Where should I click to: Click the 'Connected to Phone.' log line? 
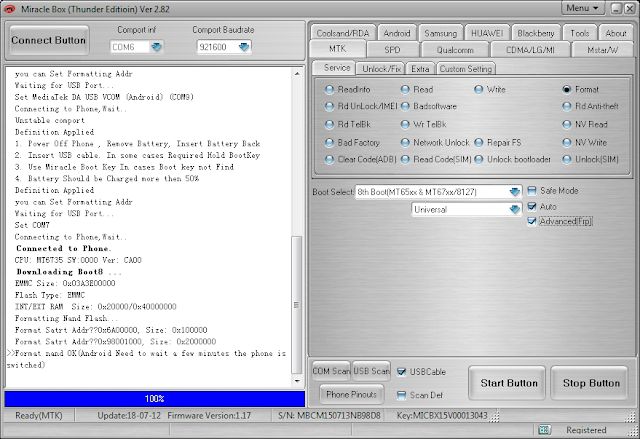pos(64,248)
